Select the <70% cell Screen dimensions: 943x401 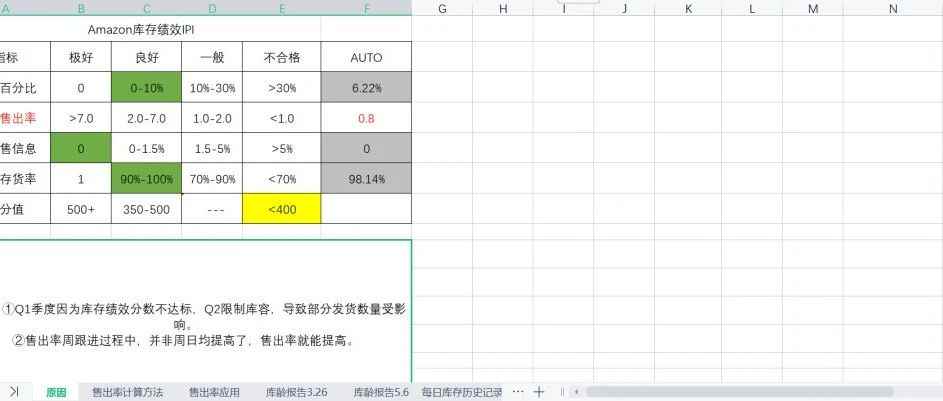(x=281, y=179)
